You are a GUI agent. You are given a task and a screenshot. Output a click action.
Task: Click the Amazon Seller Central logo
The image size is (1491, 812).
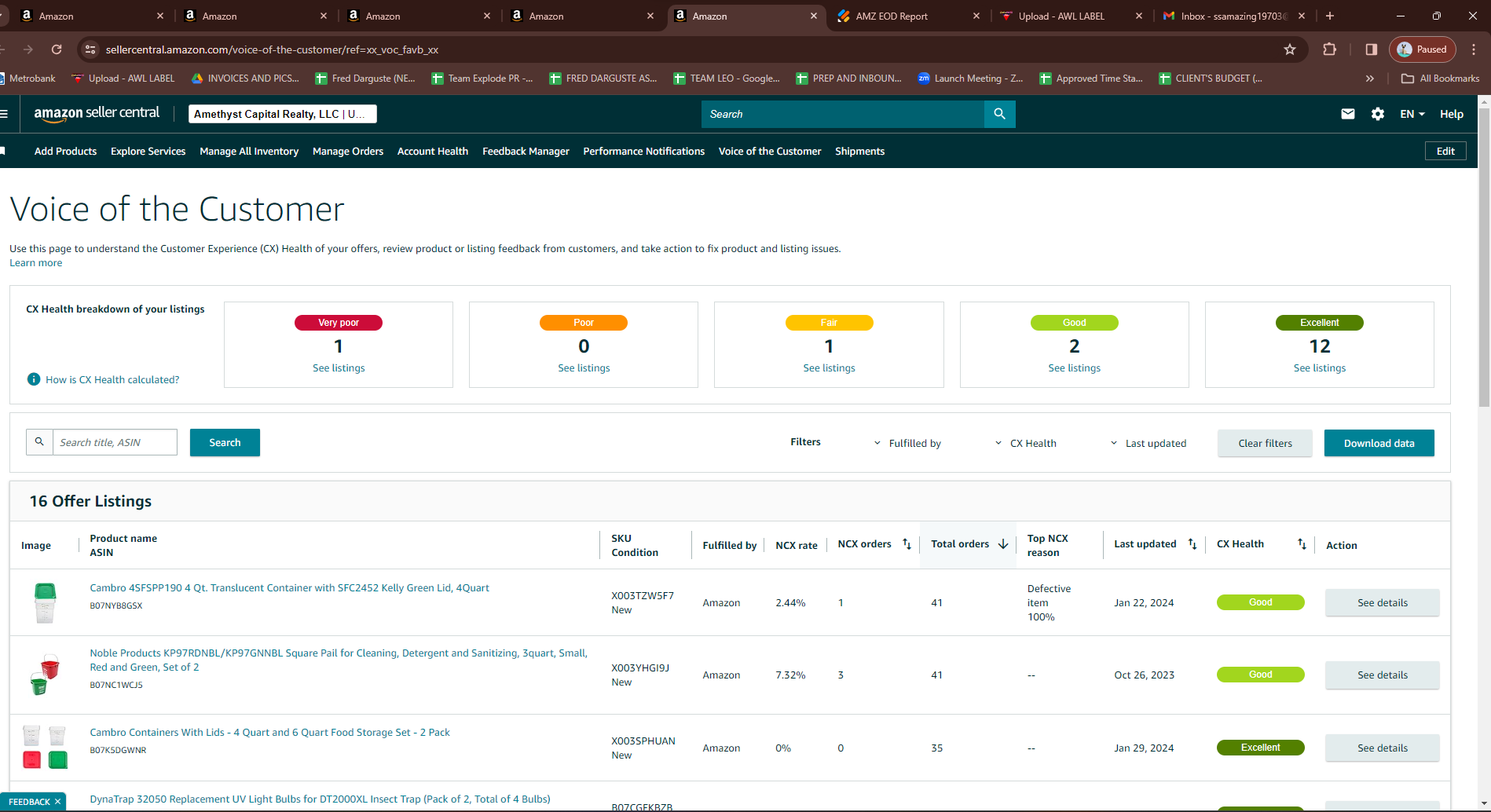tap(97, 113)
